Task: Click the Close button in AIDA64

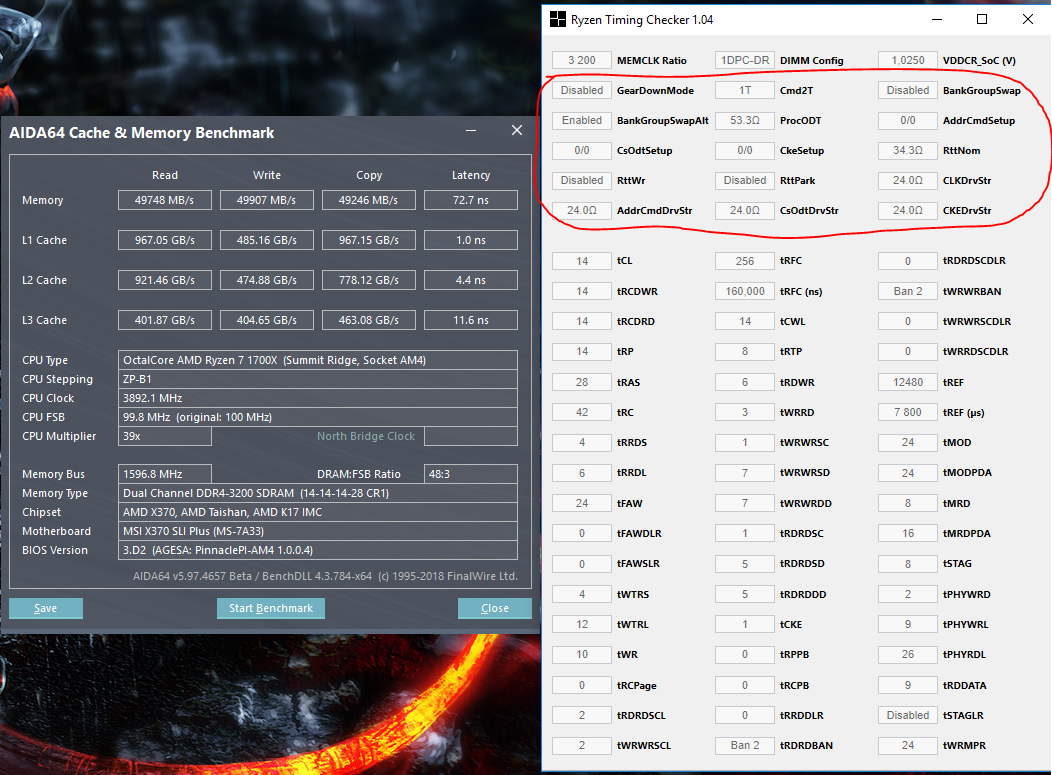Action: (495, 608)
